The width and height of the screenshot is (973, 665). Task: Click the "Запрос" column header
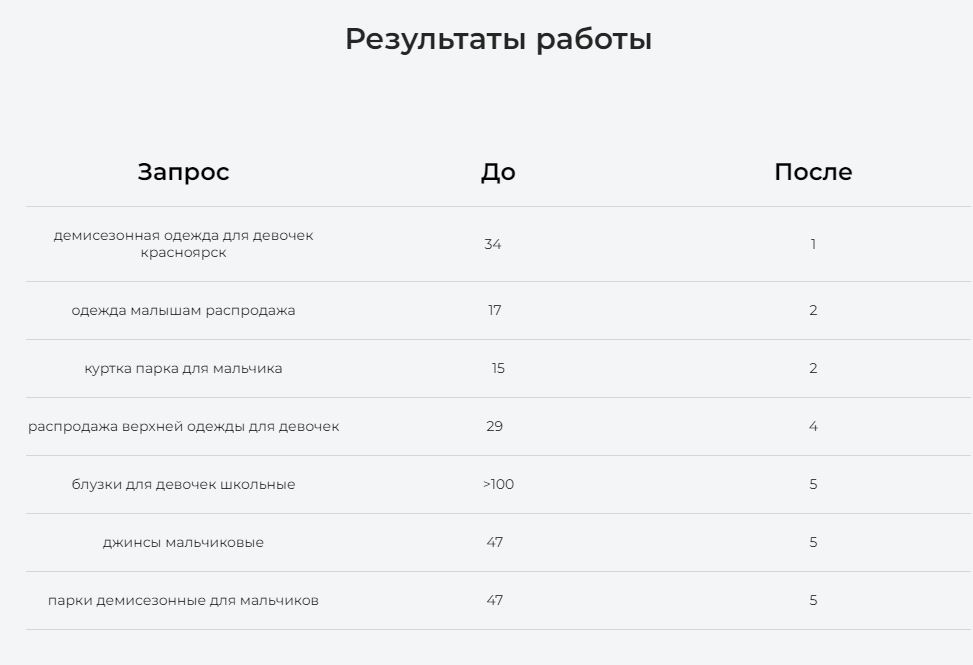183,172
